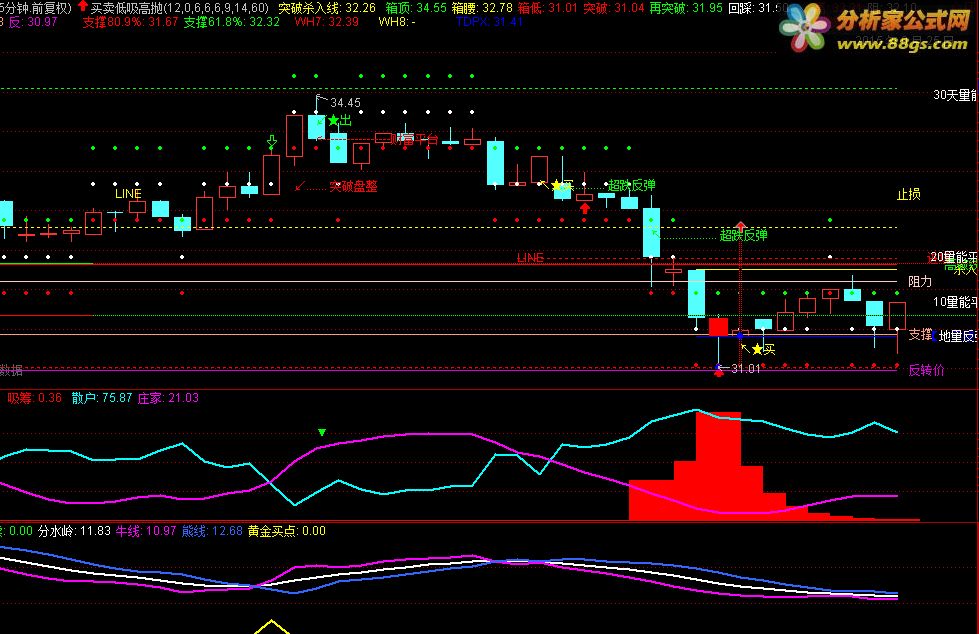Image resolution: width=979 pixels, height=634 pixels.
Task: Select the 黄金买点: 0.00 readout
Action: pos(287,531)
